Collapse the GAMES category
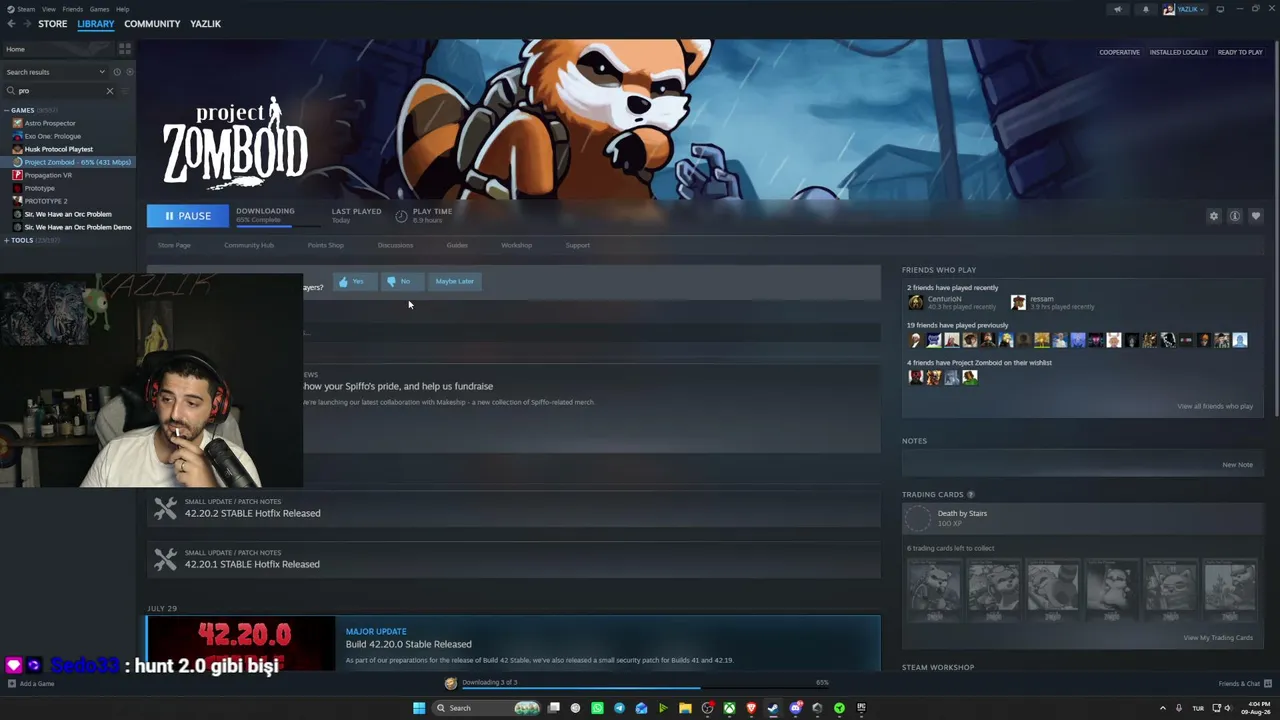This screenshot has width=1280, height=720. point(7,110)
